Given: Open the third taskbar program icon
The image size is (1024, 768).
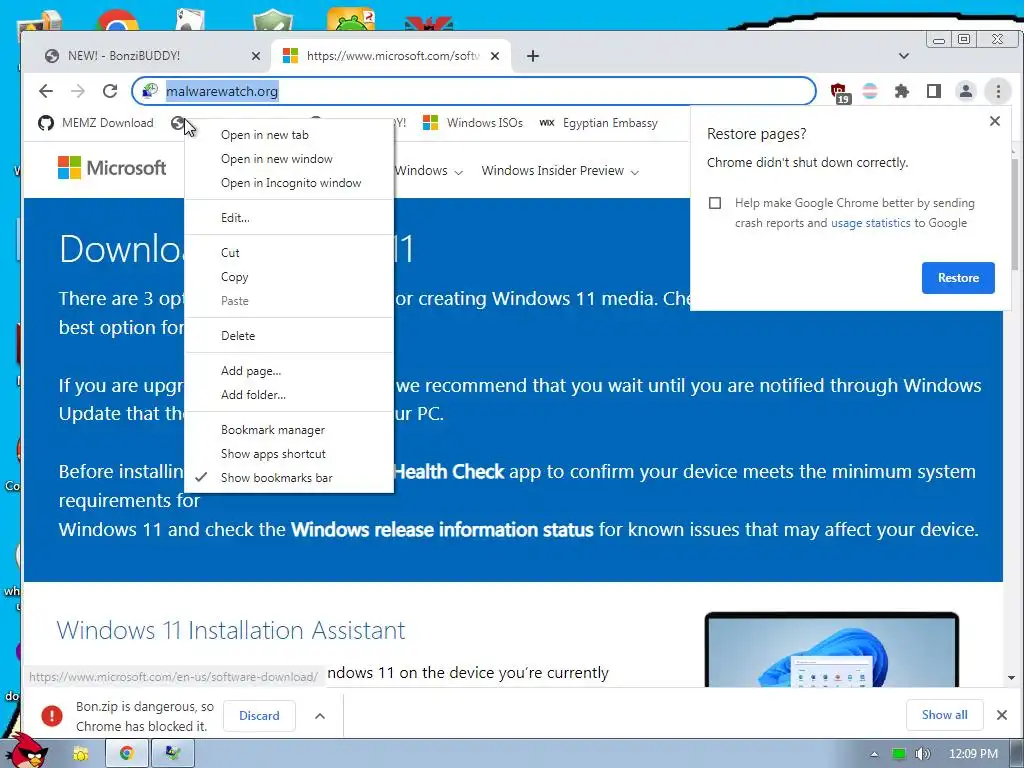Looking at the screenshot, I should 173,753.
